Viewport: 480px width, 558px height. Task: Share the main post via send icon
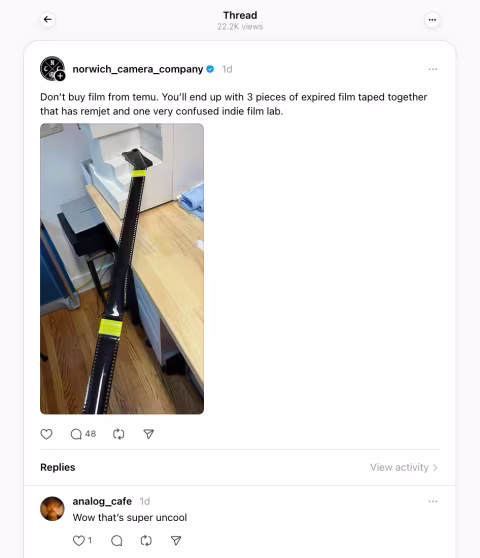pos(148,434)
